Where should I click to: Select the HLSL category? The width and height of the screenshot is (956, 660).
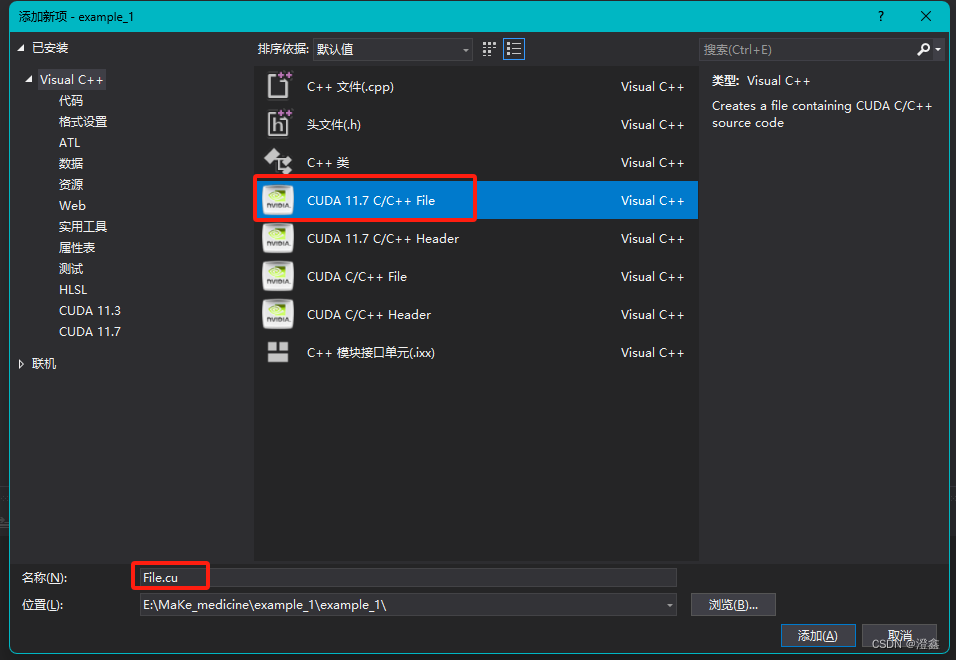[x=71, y=289]
